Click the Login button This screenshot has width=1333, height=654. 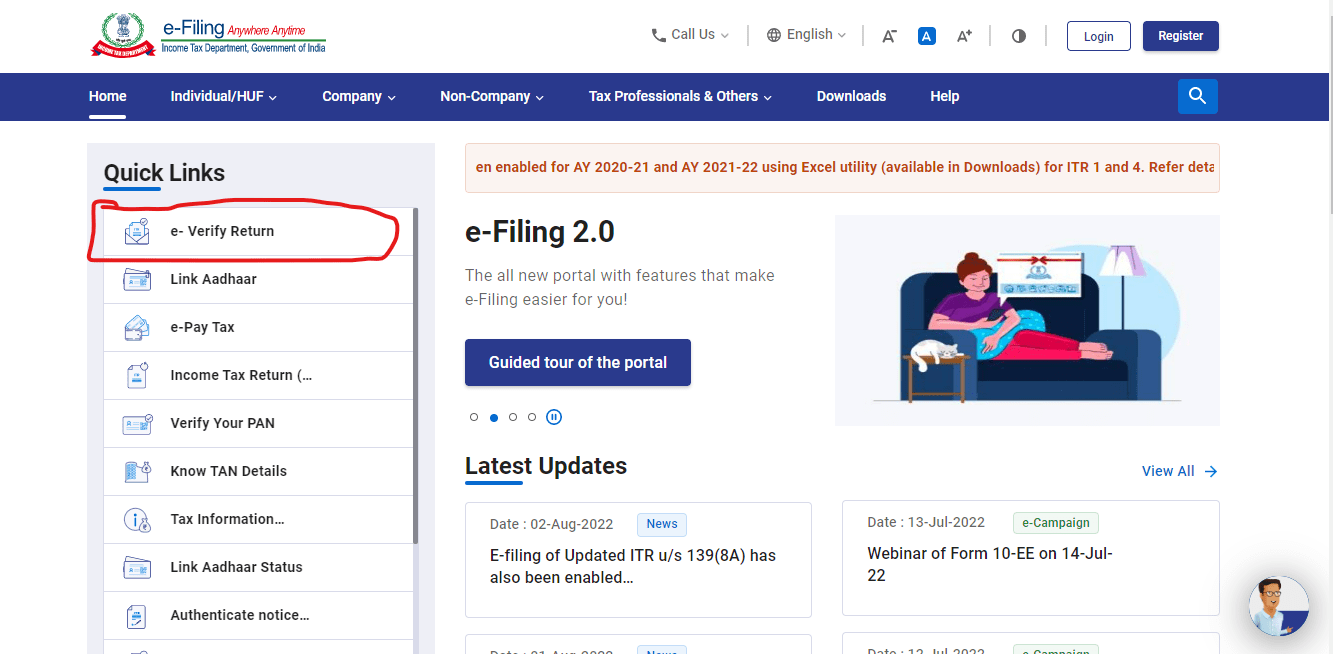(x=1099, y=36)
